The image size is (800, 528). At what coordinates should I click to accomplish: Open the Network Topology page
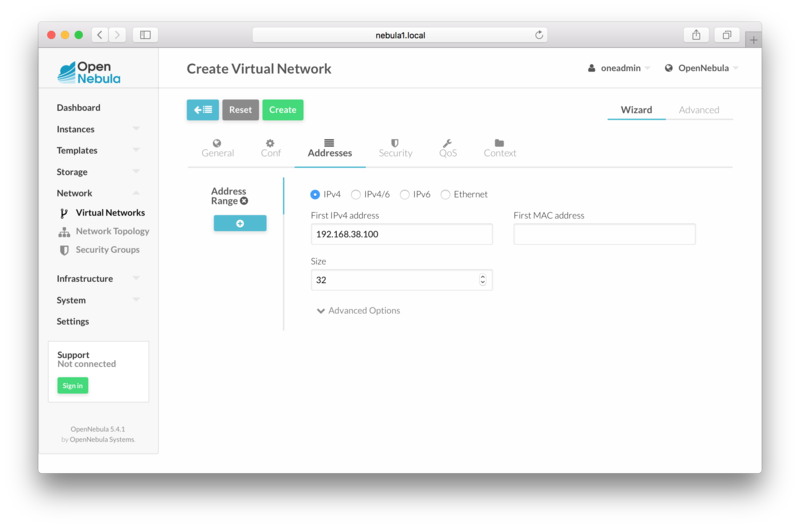[x=112, y=231]
